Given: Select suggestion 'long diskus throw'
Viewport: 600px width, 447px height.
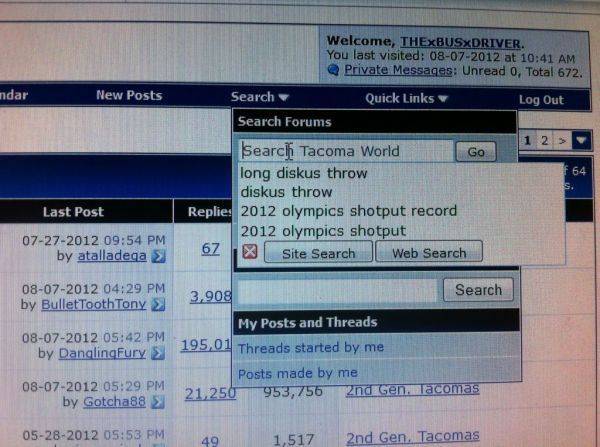Looking at the screenshot, I should 303,173.
